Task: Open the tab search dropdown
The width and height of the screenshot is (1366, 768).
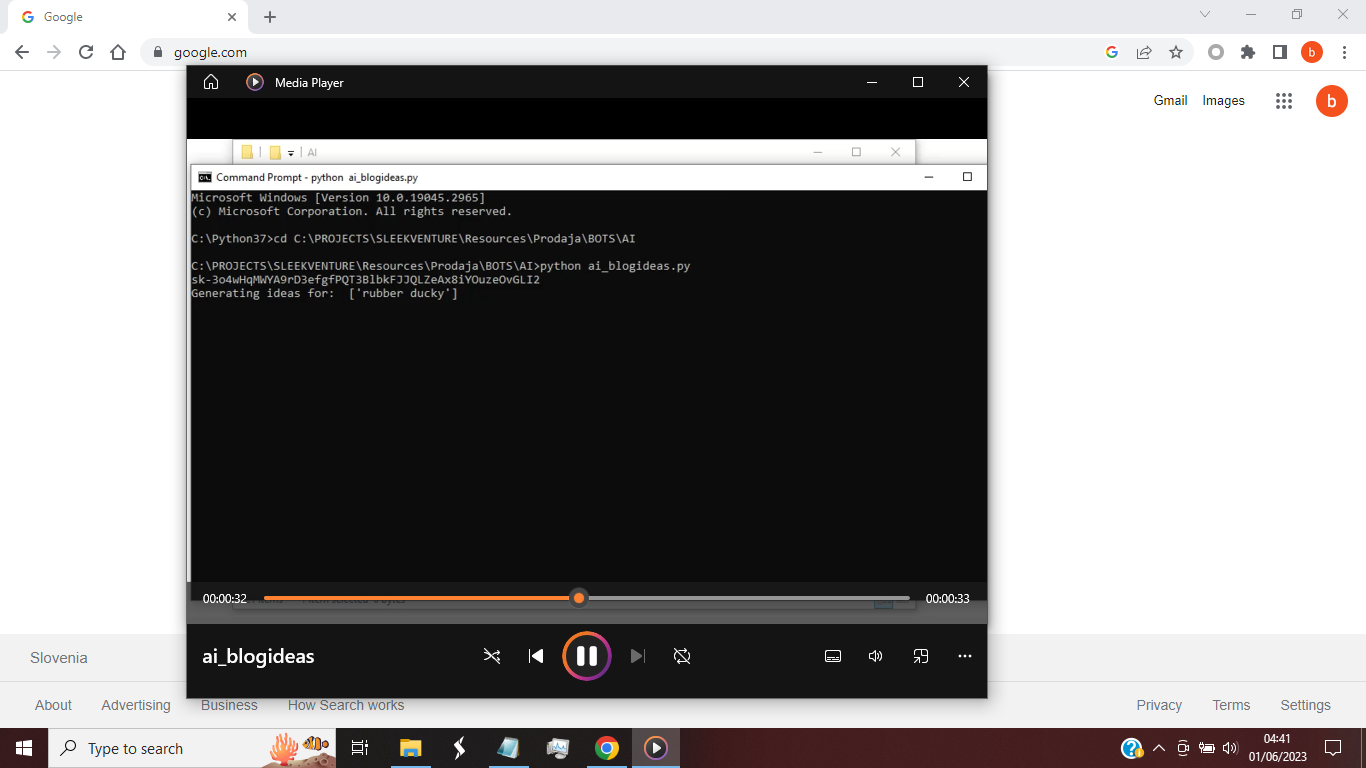Action: pos(1205,14)
